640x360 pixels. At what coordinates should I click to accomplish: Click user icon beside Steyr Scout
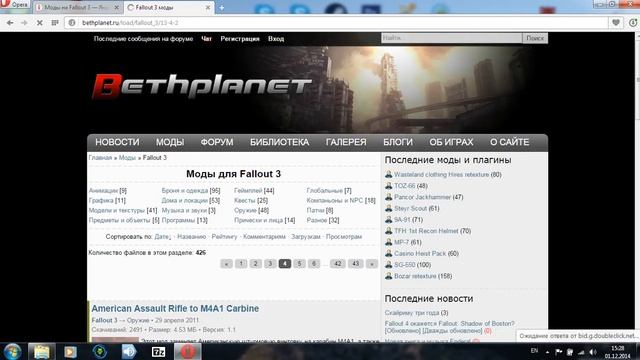click(x=388, y=208)
